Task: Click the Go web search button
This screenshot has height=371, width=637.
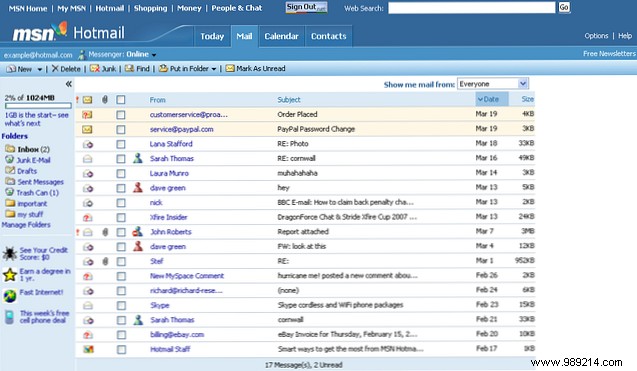Action: [x=564, y=7]
